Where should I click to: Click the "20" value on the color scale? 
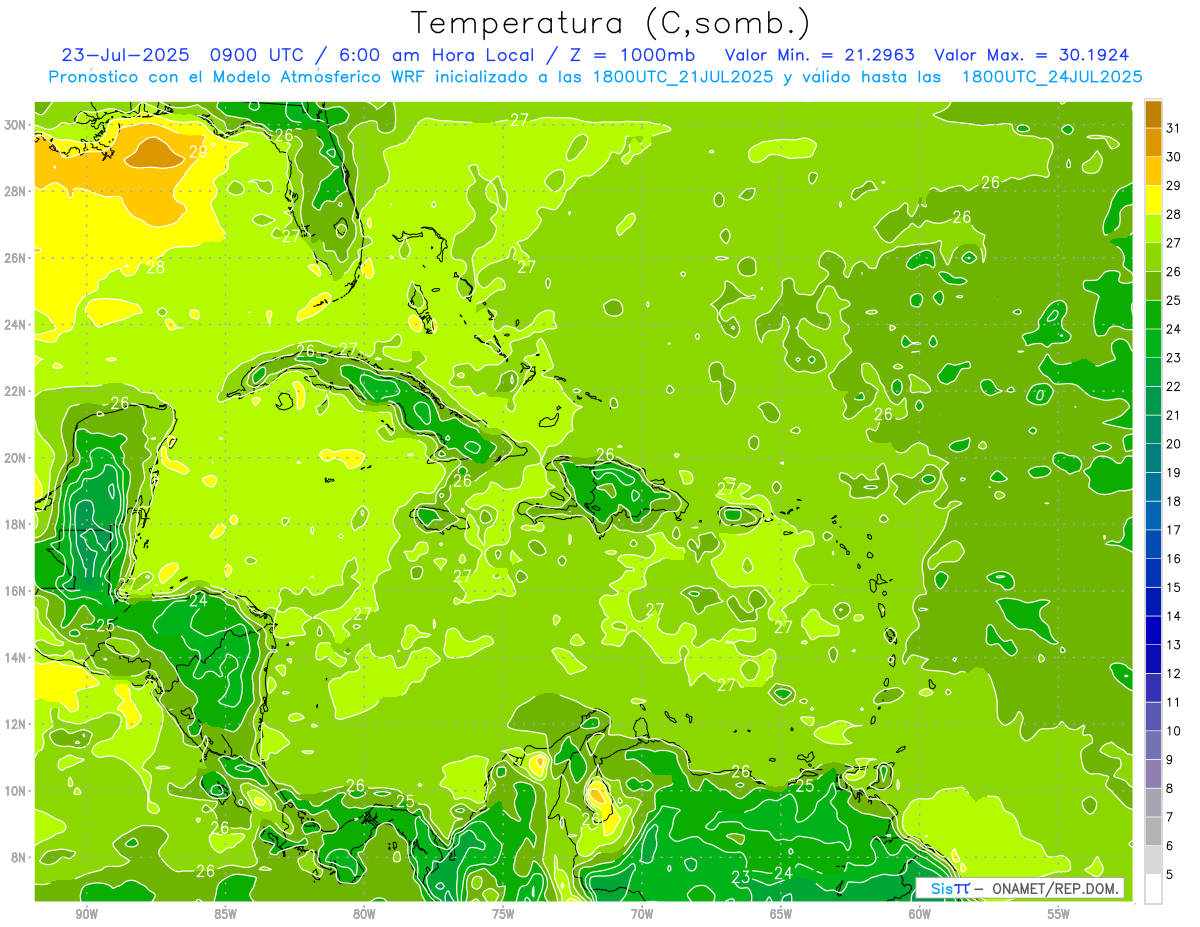tap(1174, 444)
